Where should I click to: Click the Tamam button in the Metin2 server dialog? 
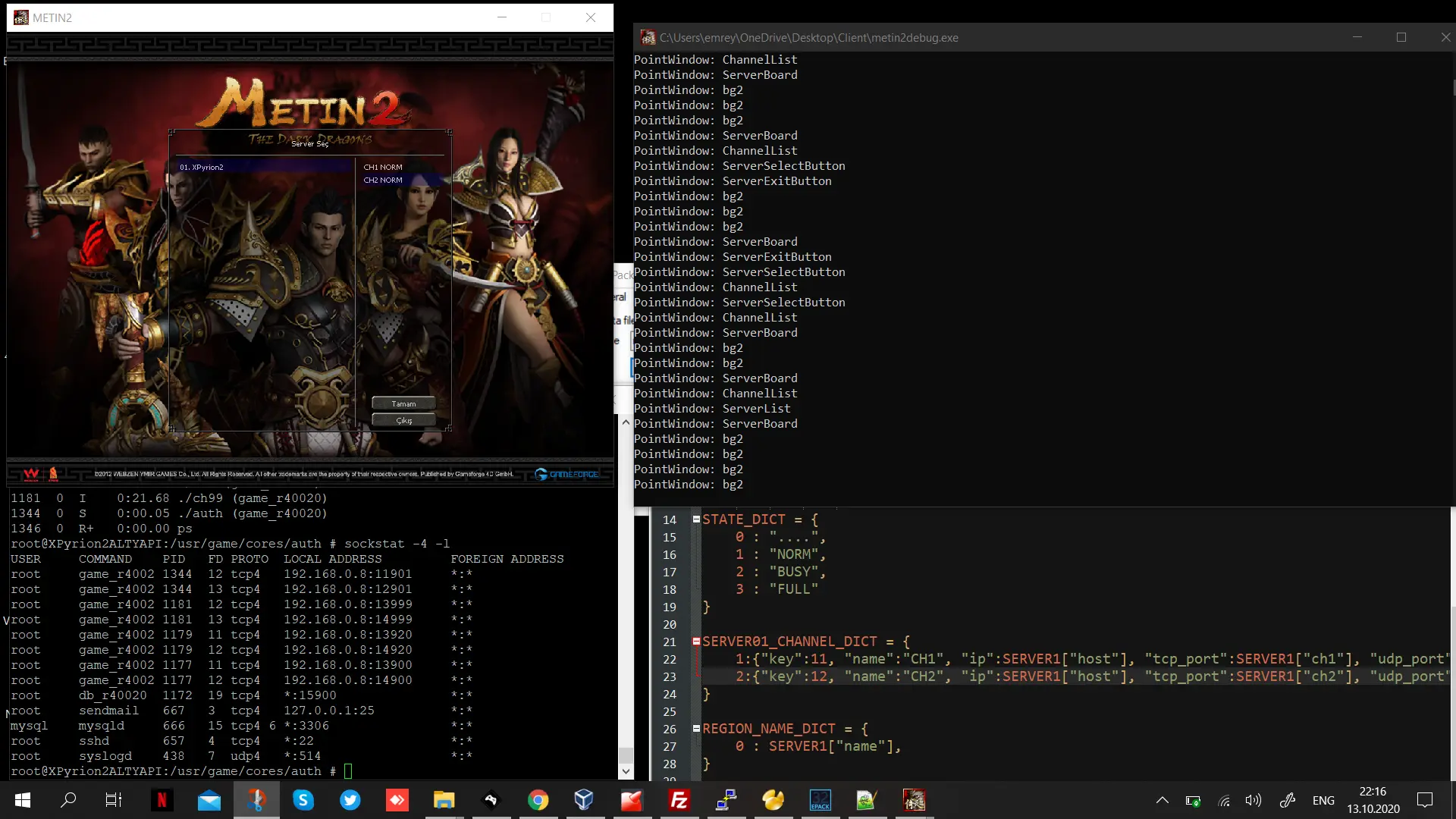coord(403,403)
